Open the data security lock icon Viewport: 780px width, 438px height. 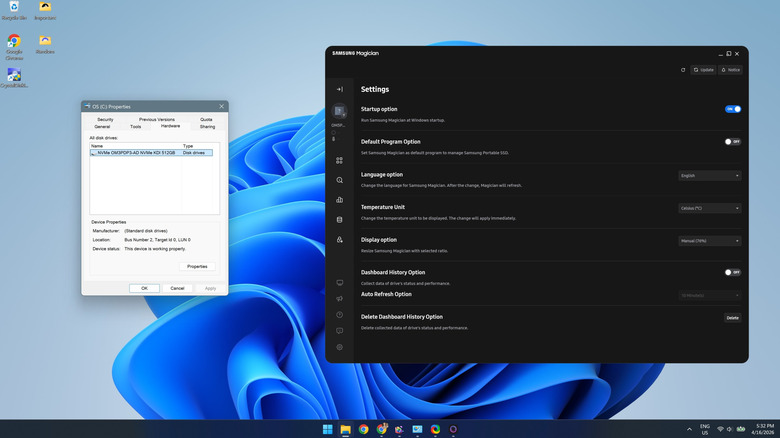[339, 239]
